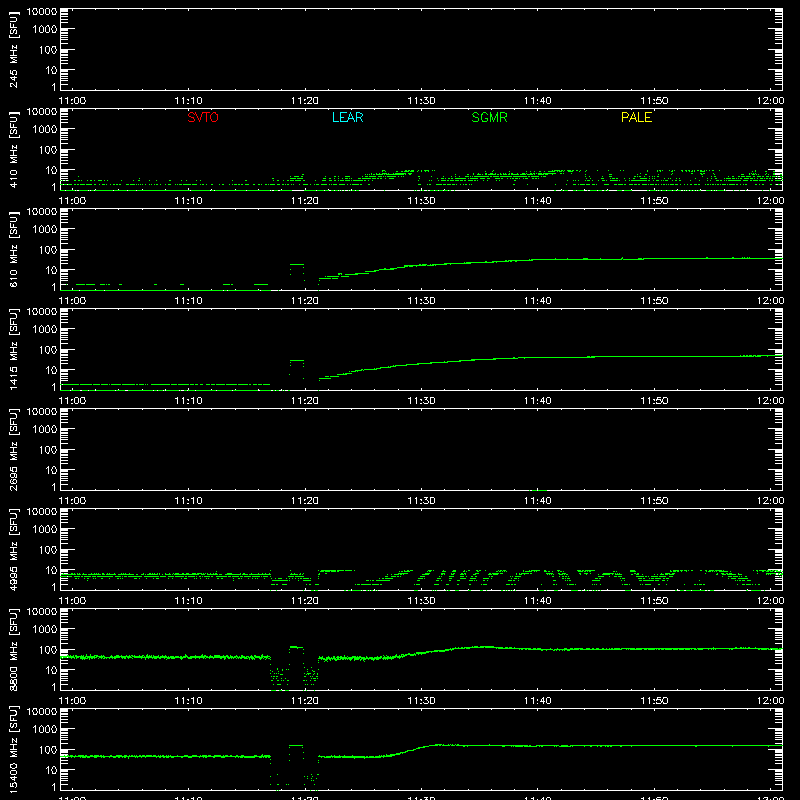Select the 1415 MHz [SFU] axis title
This screenshot has height=800, width=800.
14,350
